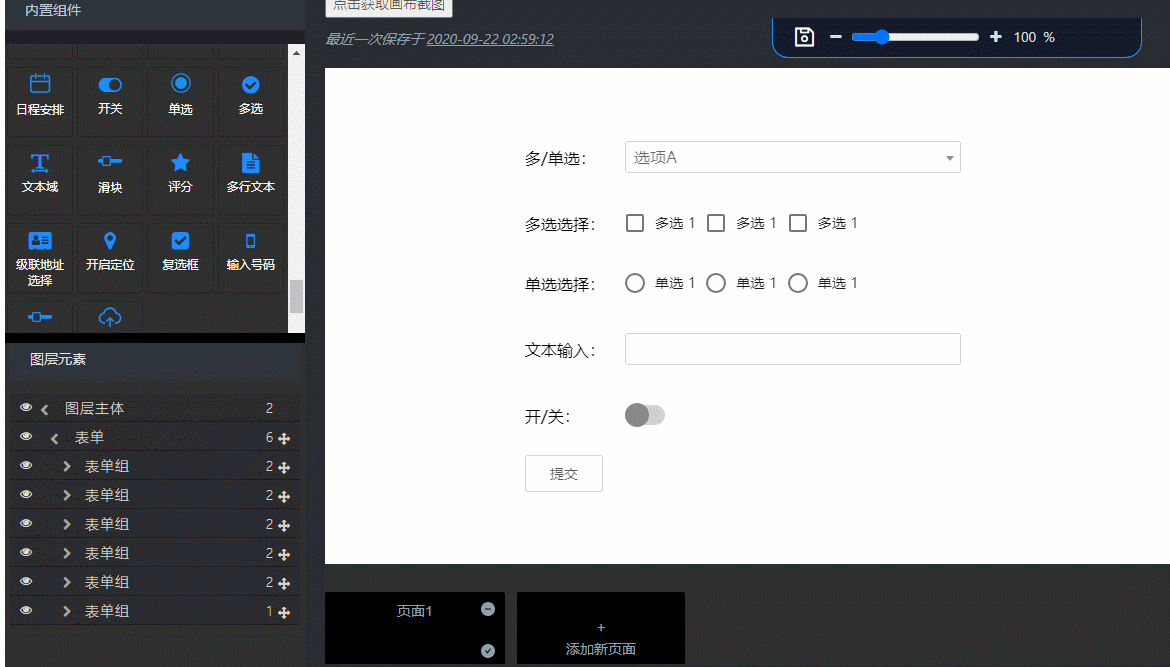1170x667 pixels.
Task: Click 添加新页面 to add a page
Action: [600, 638]
